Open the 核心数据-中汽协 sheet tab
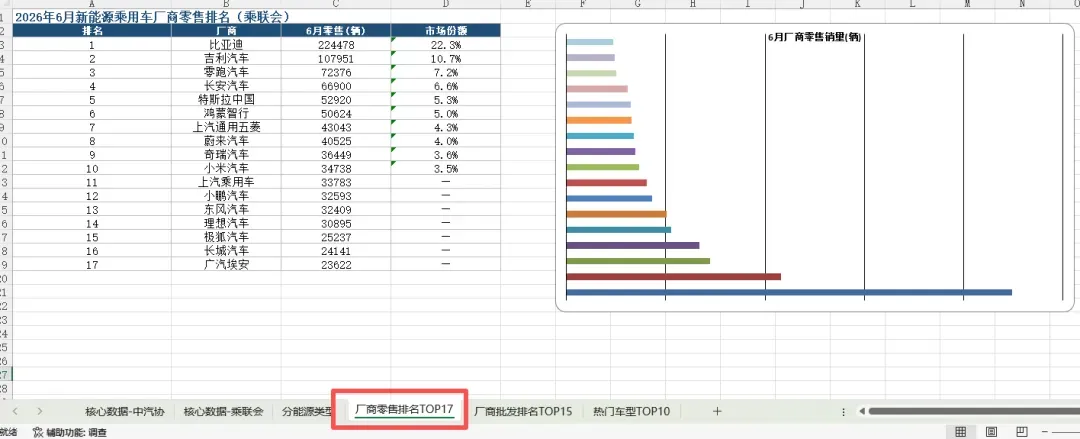This screenshot has width=1080, height=439. [x=125, y=411]
